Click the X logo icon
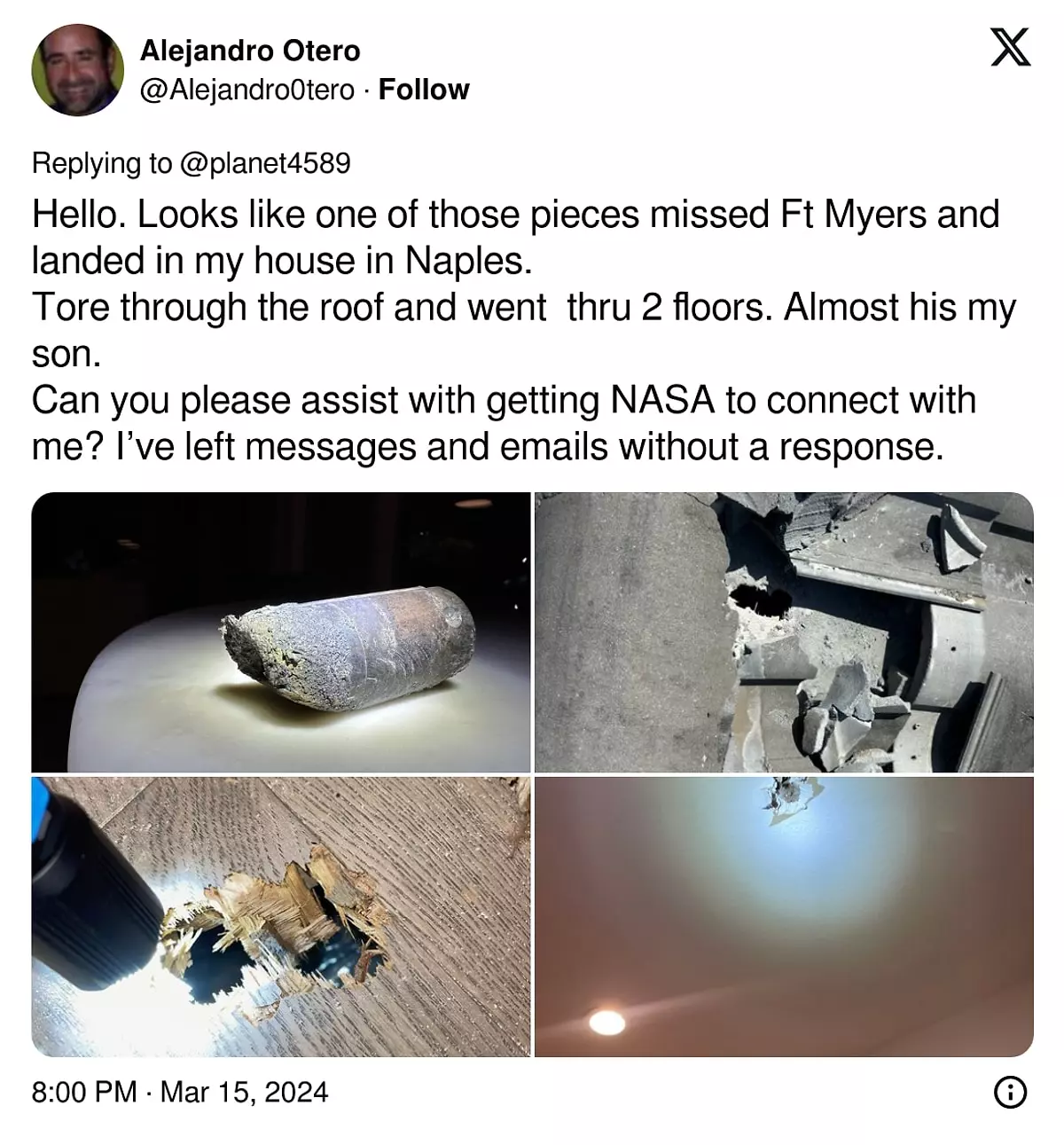This screenshot has height=1145, width=1064. [x=1010, y=48]
